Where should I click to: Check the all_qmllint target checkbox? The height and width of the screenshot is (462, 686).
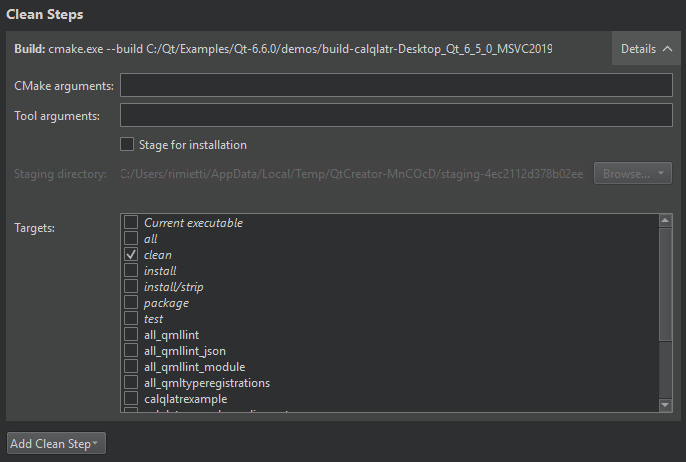coord(131,335)
